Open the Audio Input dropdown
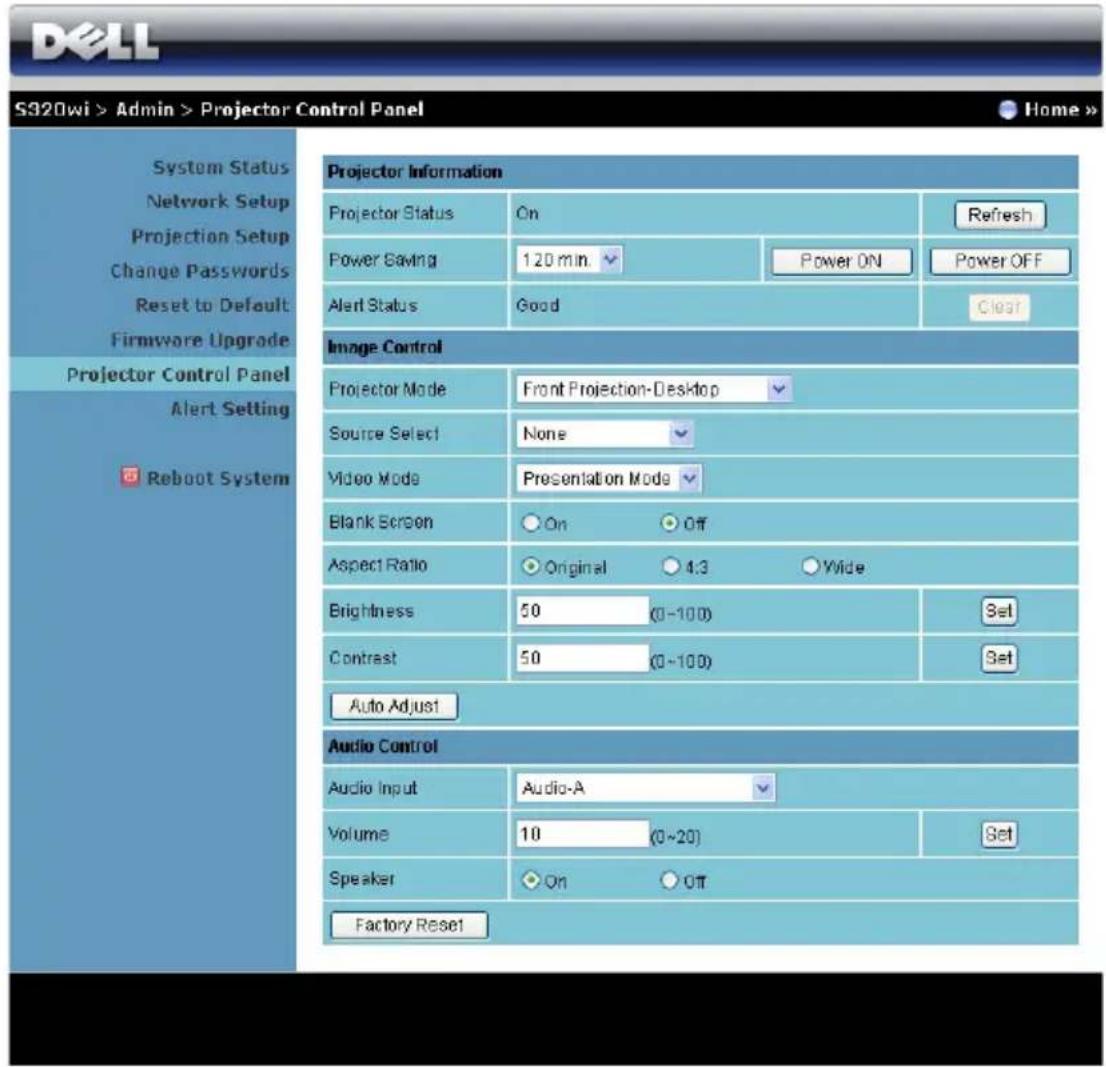 (x=645, y=788)
